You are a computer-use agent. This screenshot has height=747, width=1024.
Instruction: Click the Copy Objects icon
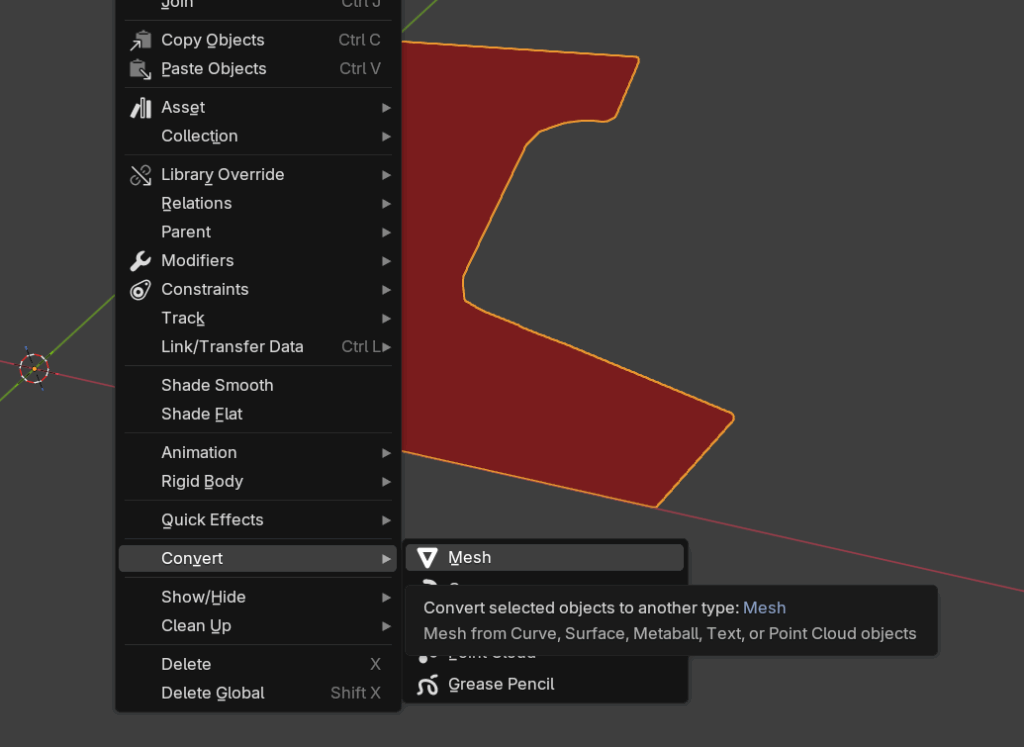(140, 41)
